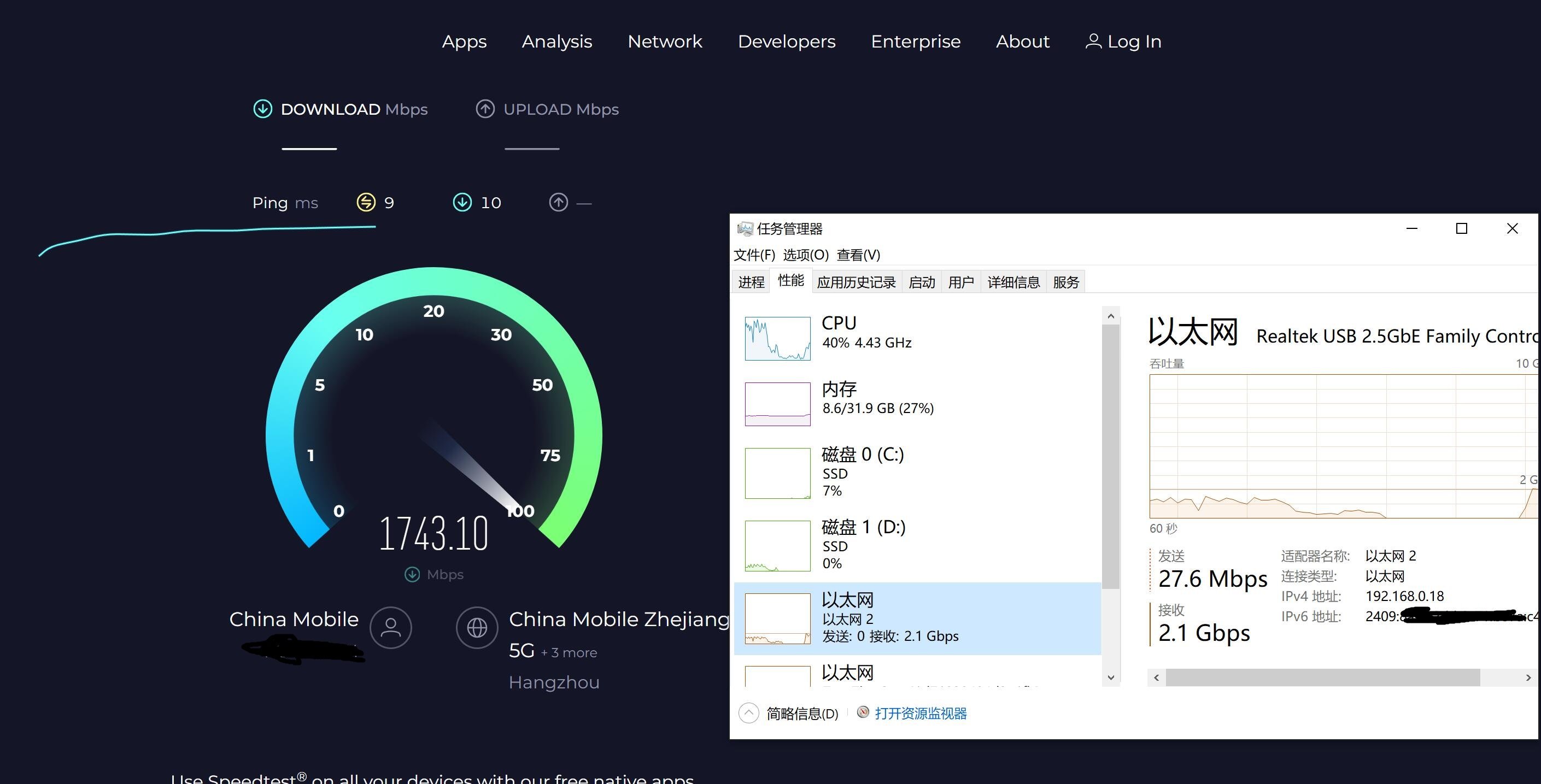
Task: Click the upload arrow icon beside UPLOAD Mbps
Action: point(485,109)
